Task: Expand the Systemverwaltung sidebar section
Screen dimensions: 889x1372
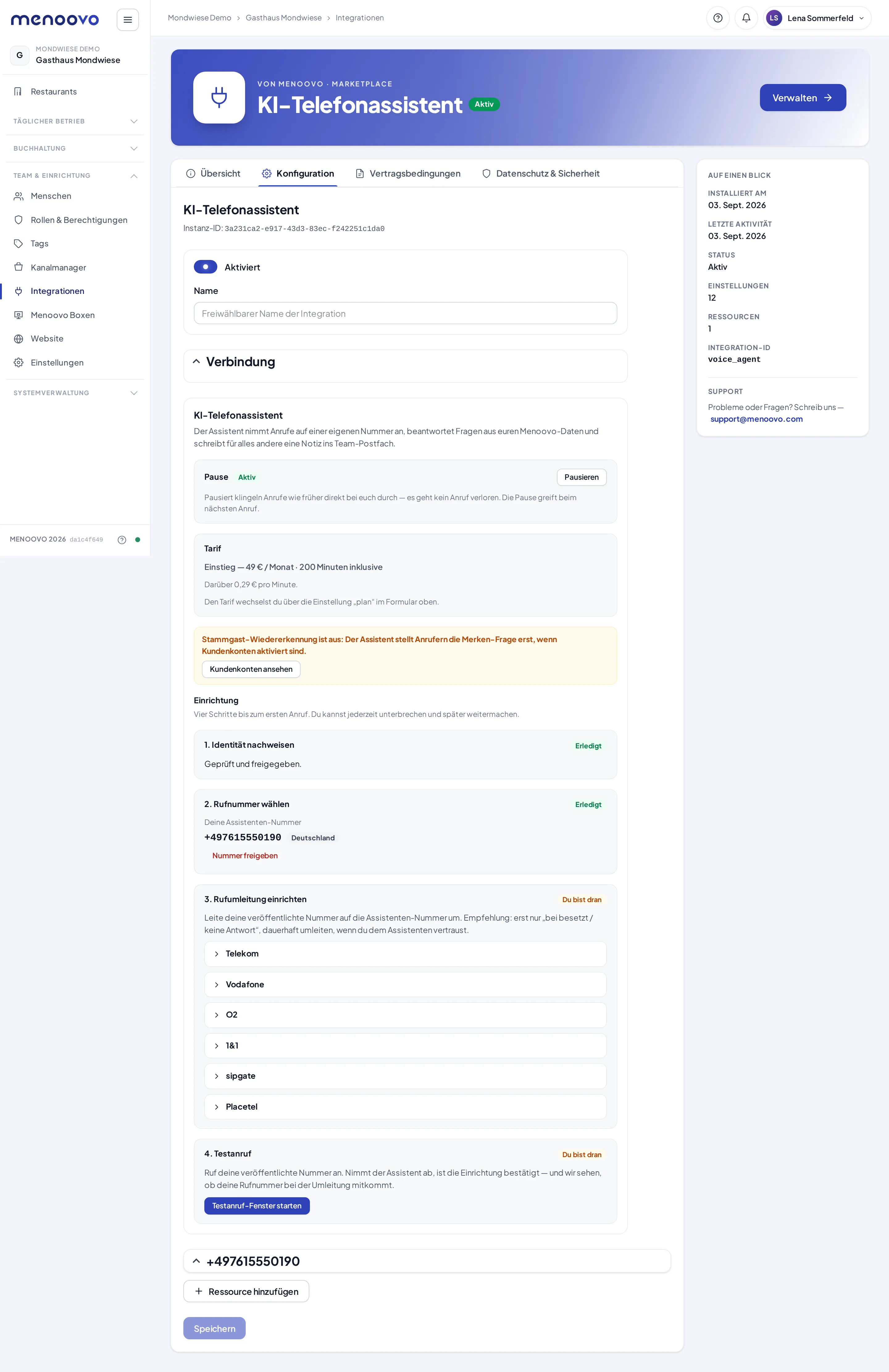Action: click(75, 393)
